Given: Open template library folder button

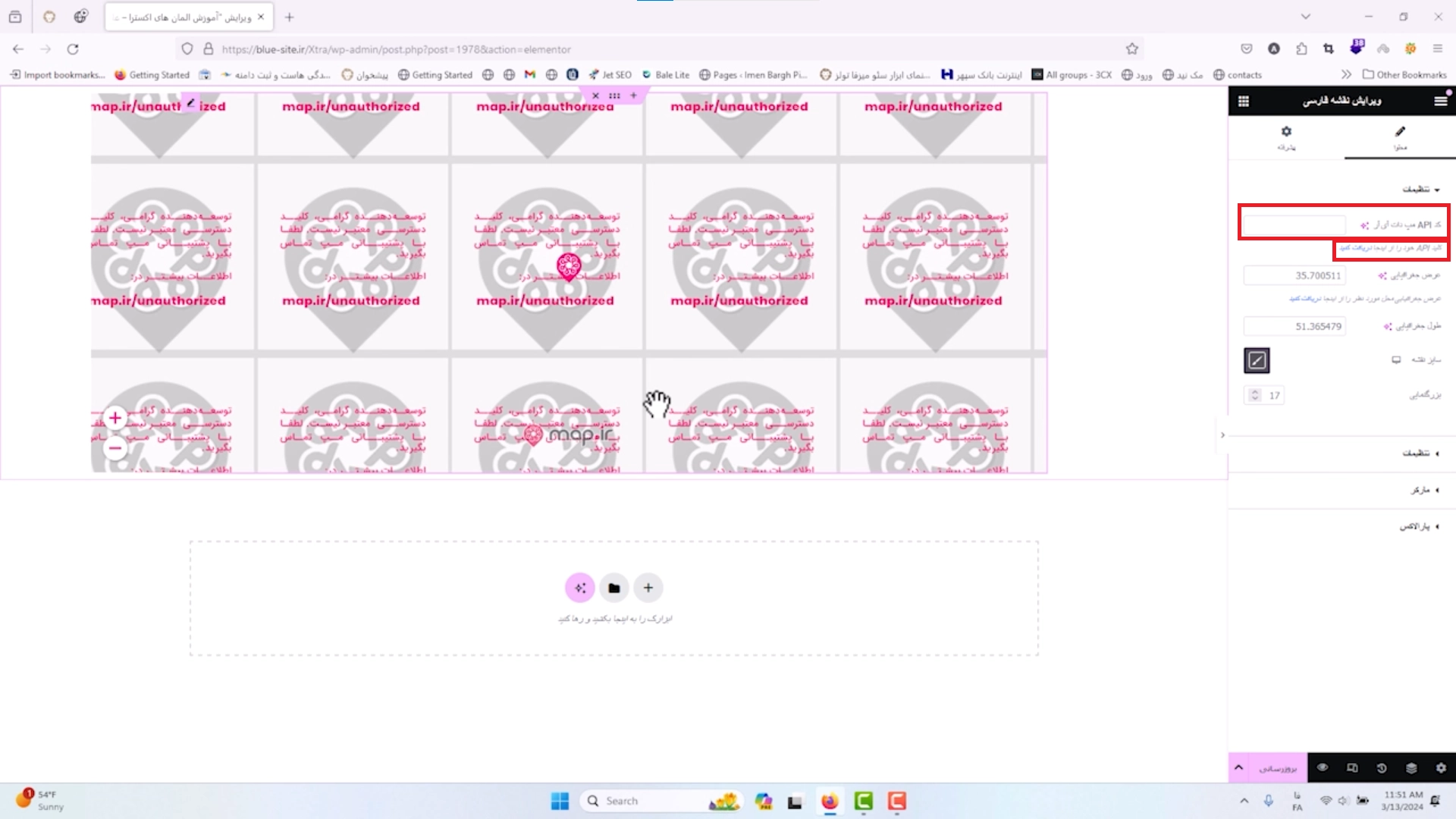Looking at the screenshot, I should [x=614, y=588].
